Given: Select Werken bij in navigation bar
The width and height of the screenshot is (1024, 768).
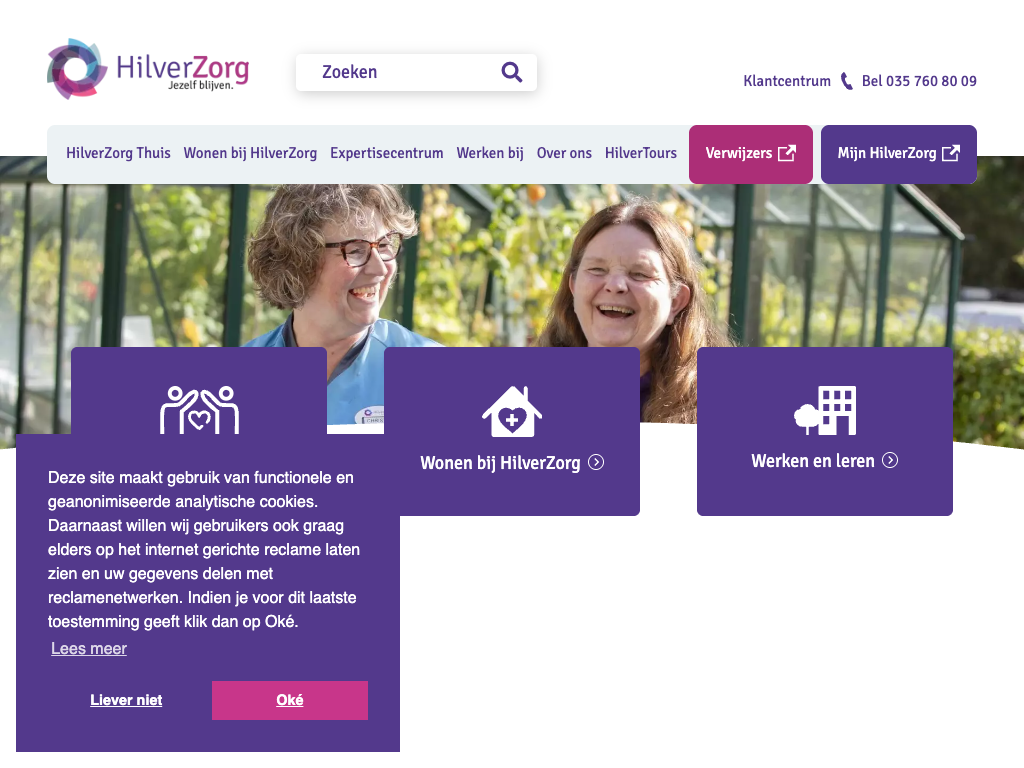Looking at the screenshot, I should click(x=490, y=153).
